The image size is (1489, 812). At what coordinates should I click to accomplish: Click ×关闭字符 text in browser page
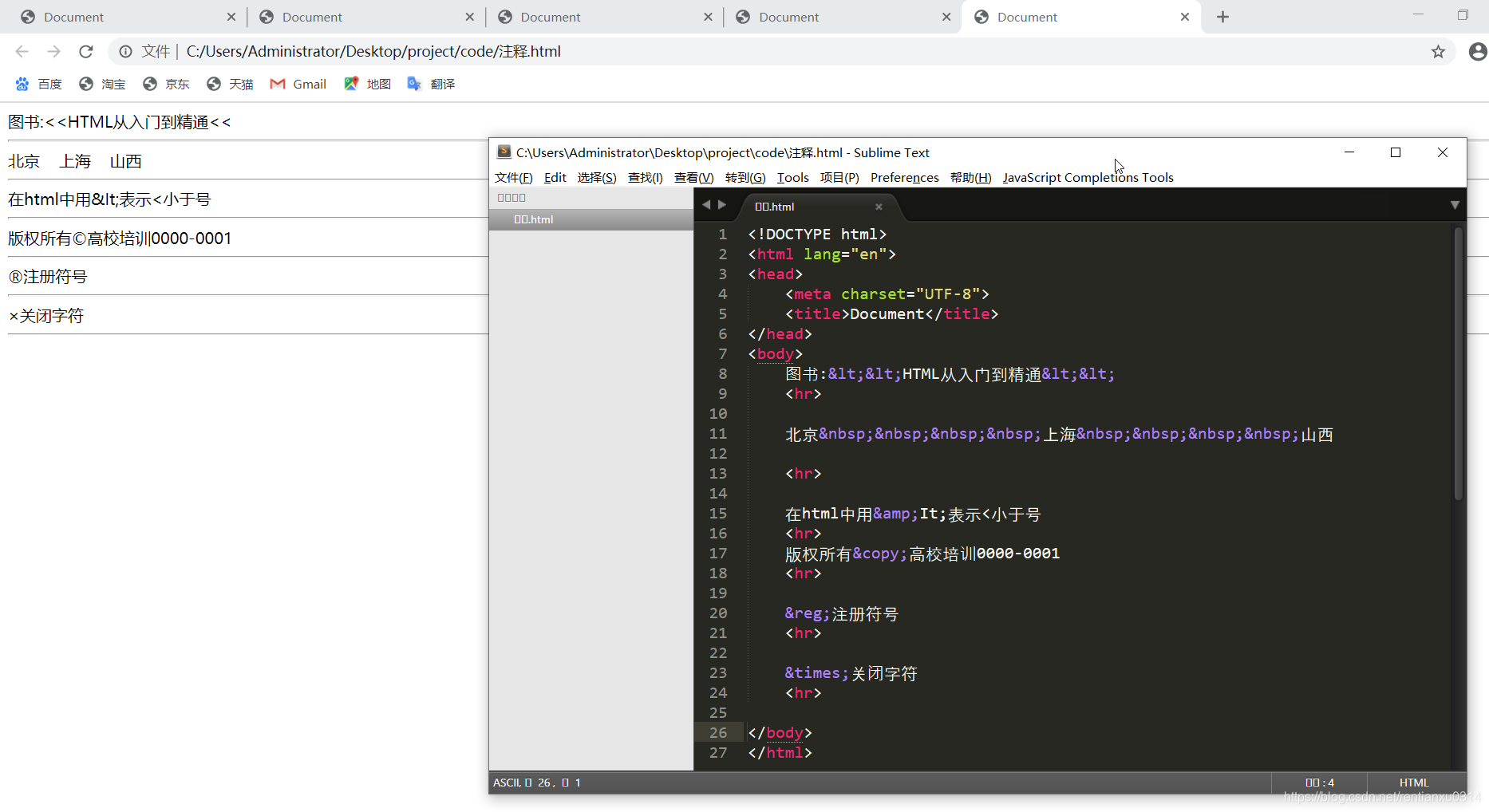(x=45, y=316)
